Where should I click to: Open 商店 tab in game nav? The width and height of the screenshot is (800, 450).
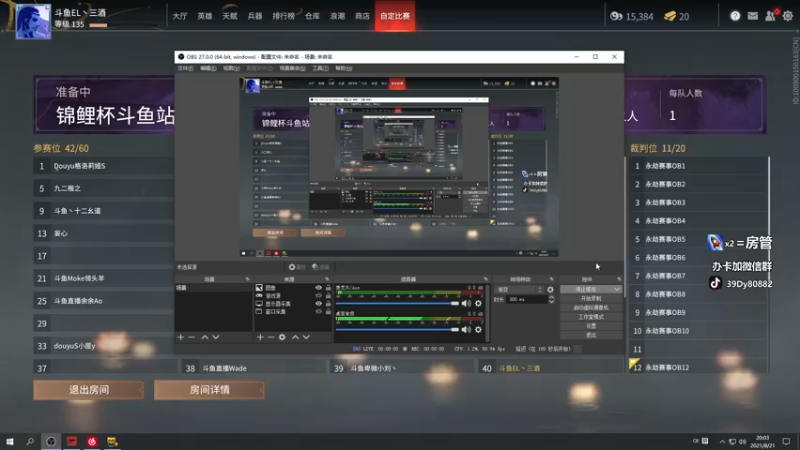362,16
